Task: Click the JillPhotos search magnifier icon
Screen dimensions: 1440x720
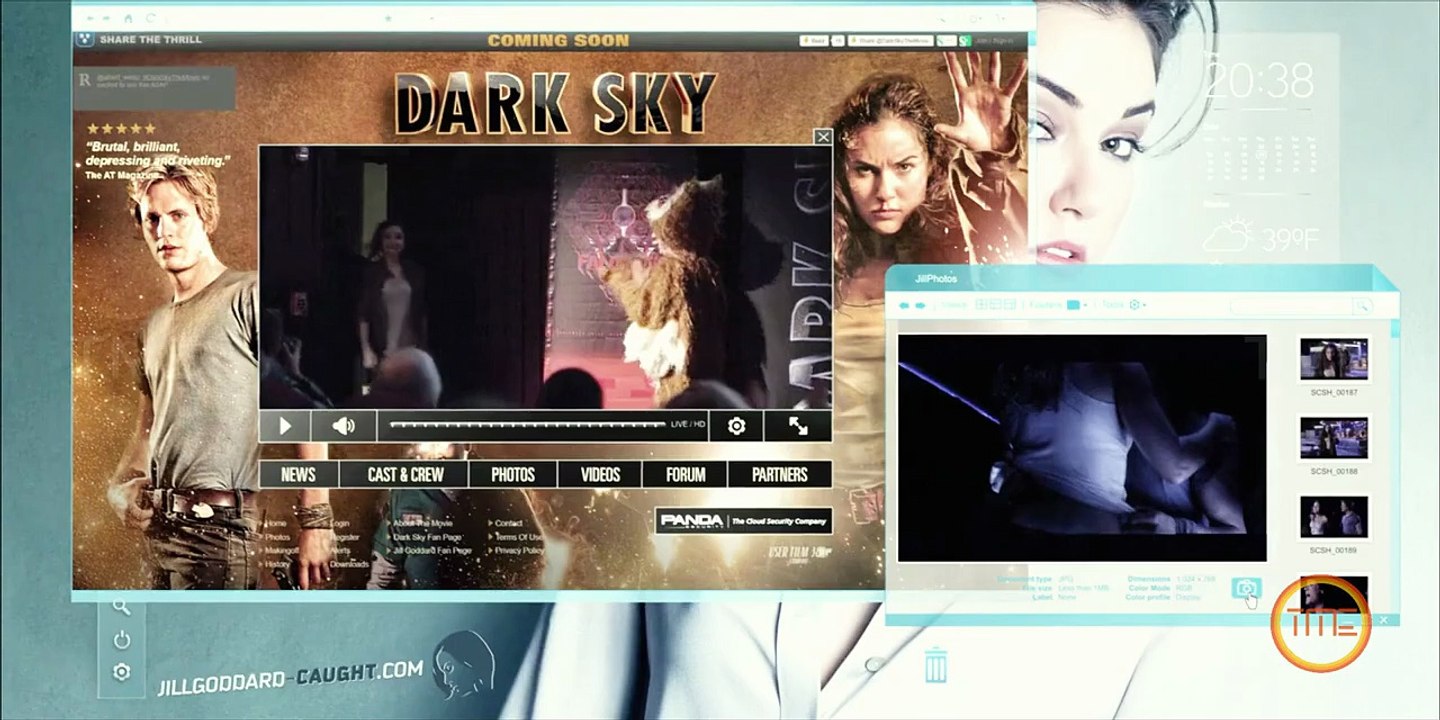Action: pos(1361,305)
